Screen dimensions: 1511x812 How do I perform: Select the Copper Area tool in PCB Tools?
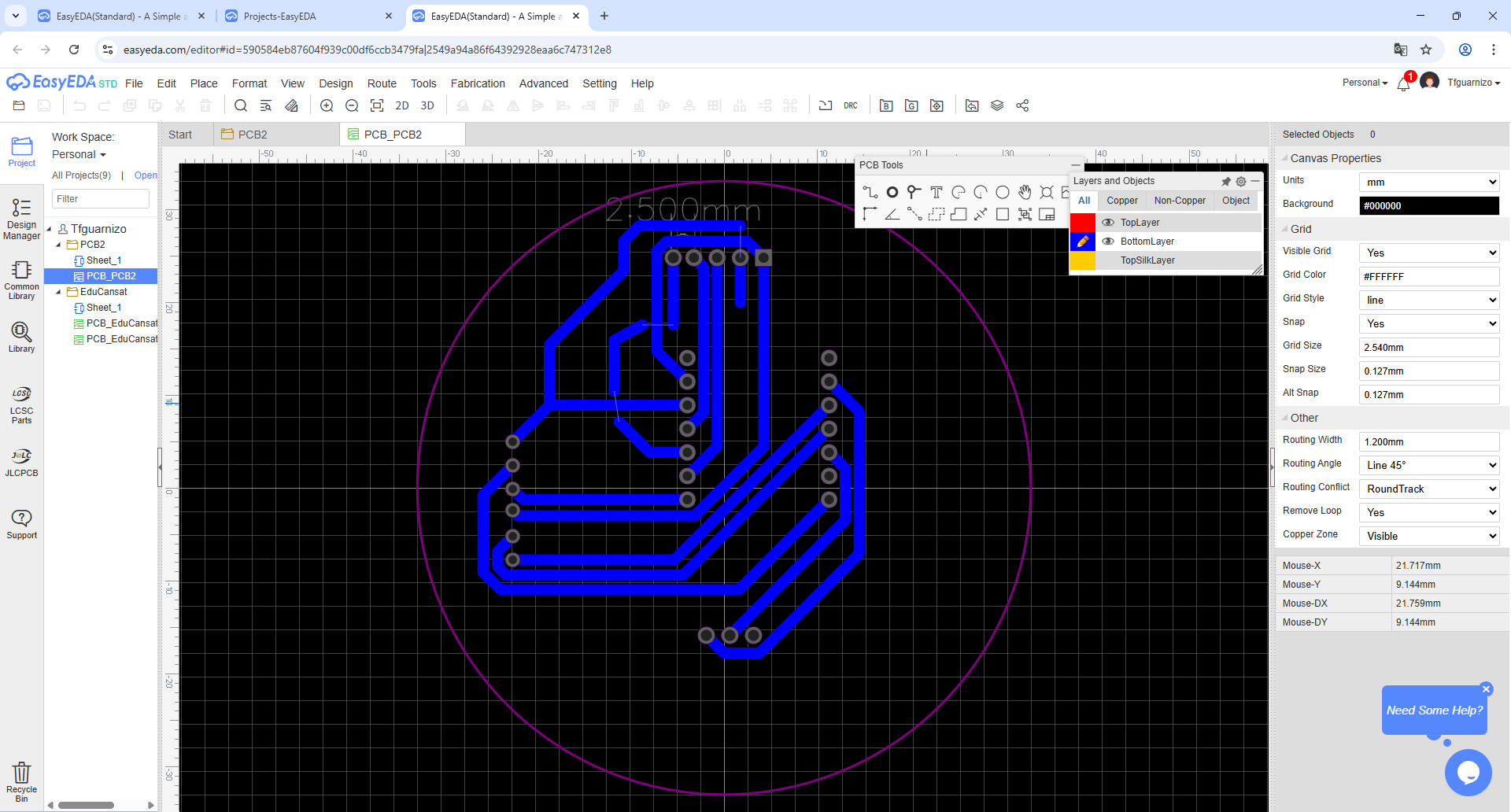[936, 214]
